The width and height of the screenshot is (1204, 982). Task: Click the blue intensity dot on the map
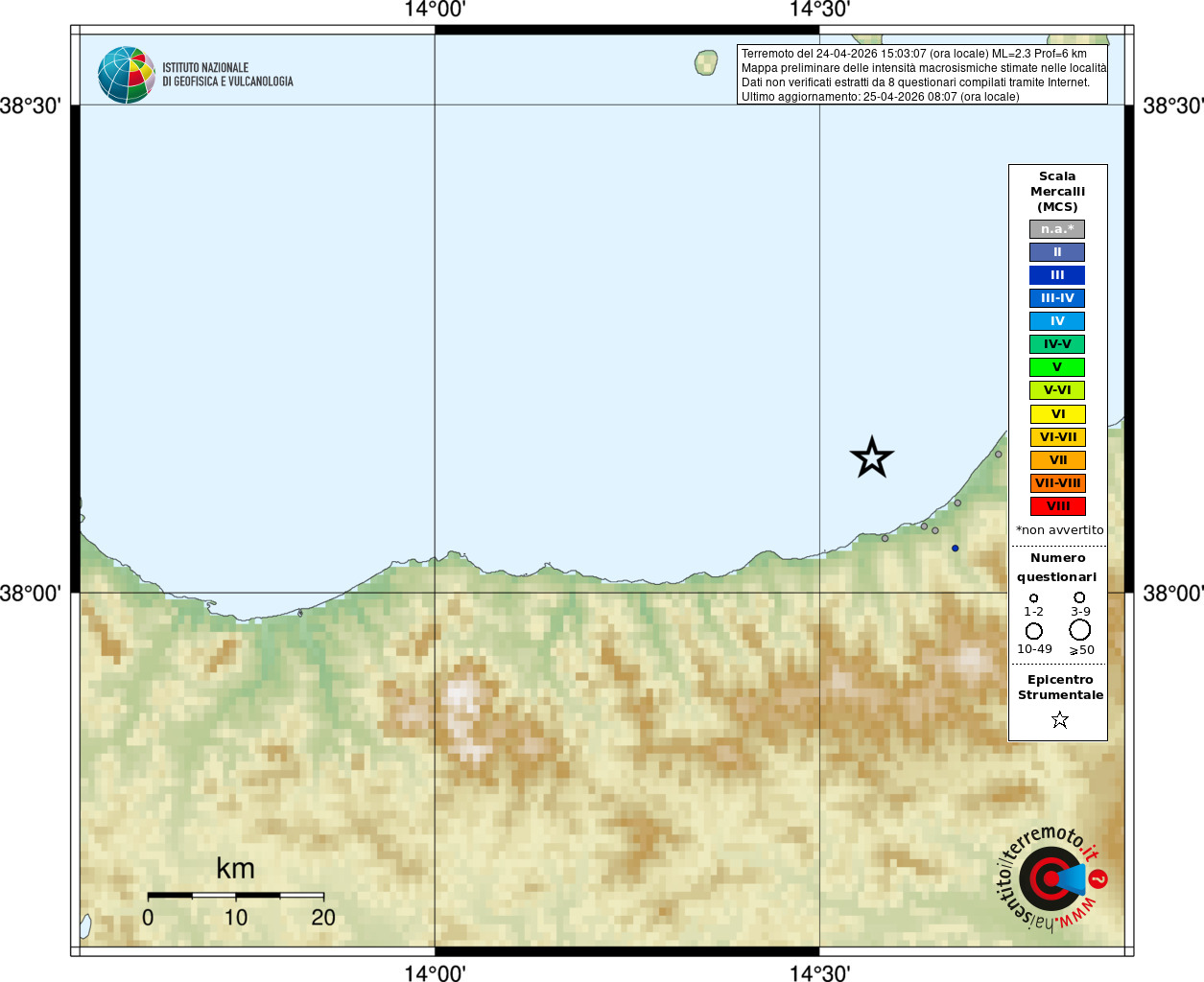[955, 549]
